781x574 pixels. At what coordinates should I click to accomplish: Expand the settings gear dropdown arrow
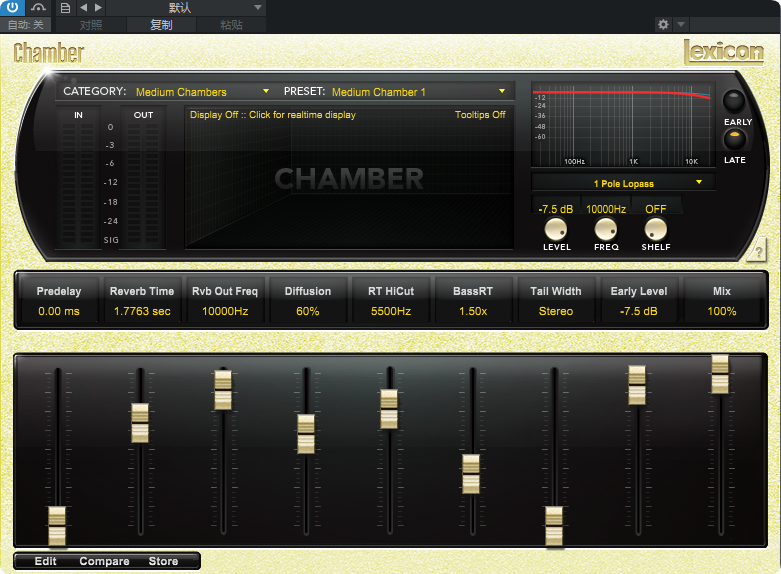(681, 24)
